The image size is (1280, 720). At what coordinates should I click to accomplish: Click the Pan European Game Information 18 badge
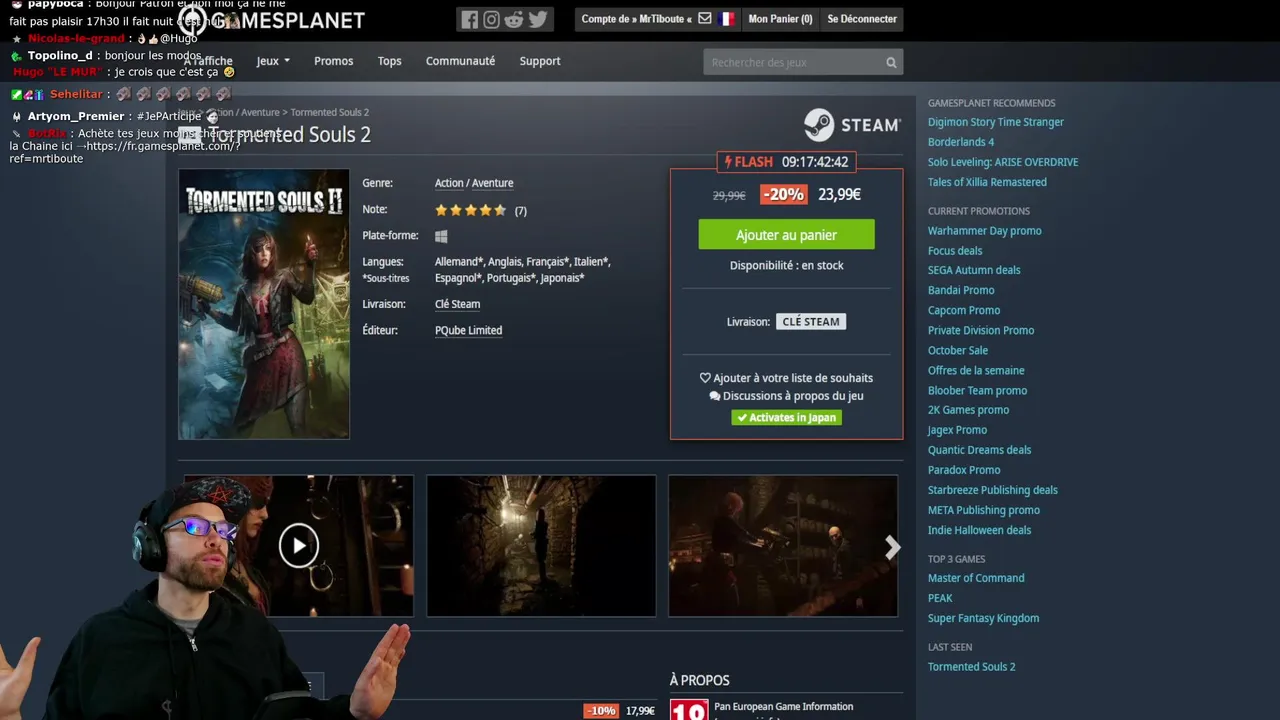(689, 709)
